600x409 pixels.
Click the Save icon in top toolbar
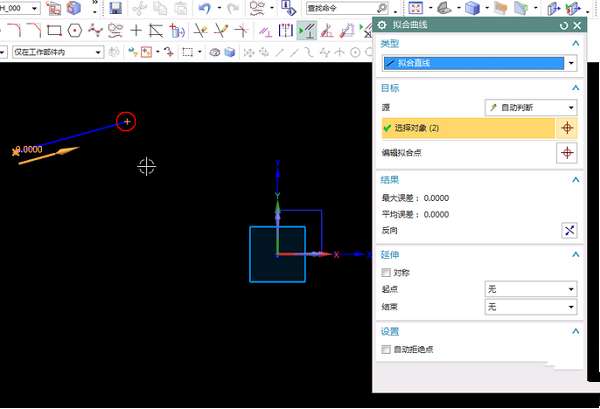tap(116, 8)
